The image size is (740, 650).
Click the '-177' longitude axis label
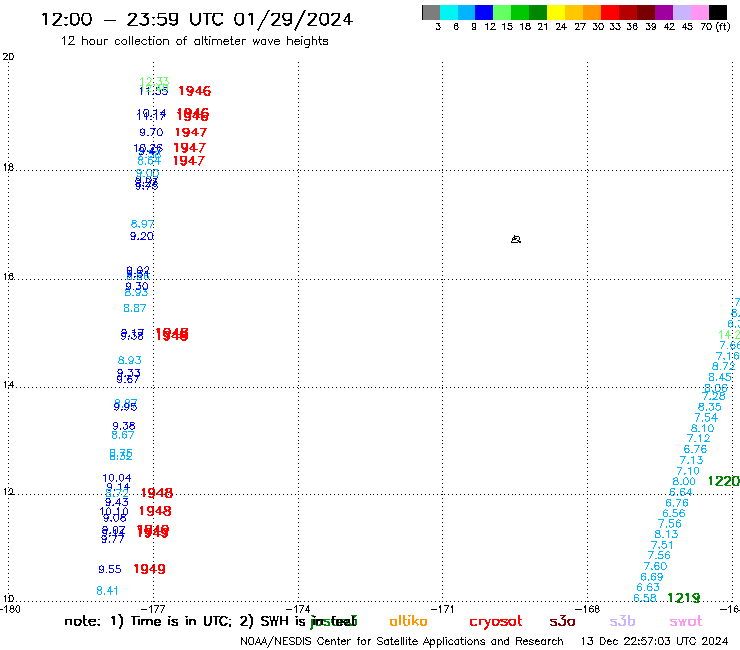tap(154, 609)
